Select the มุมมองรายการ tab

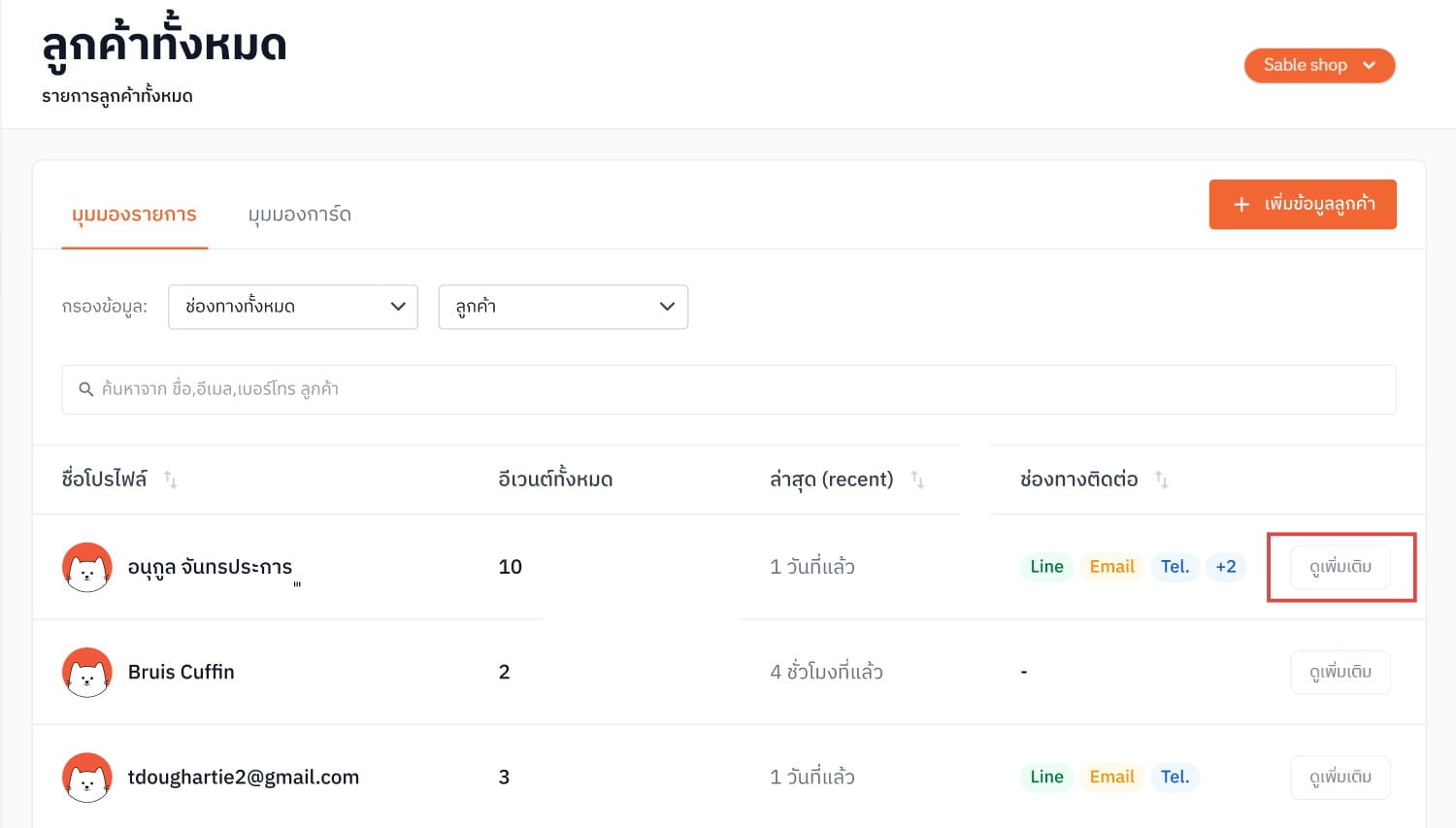134,215
